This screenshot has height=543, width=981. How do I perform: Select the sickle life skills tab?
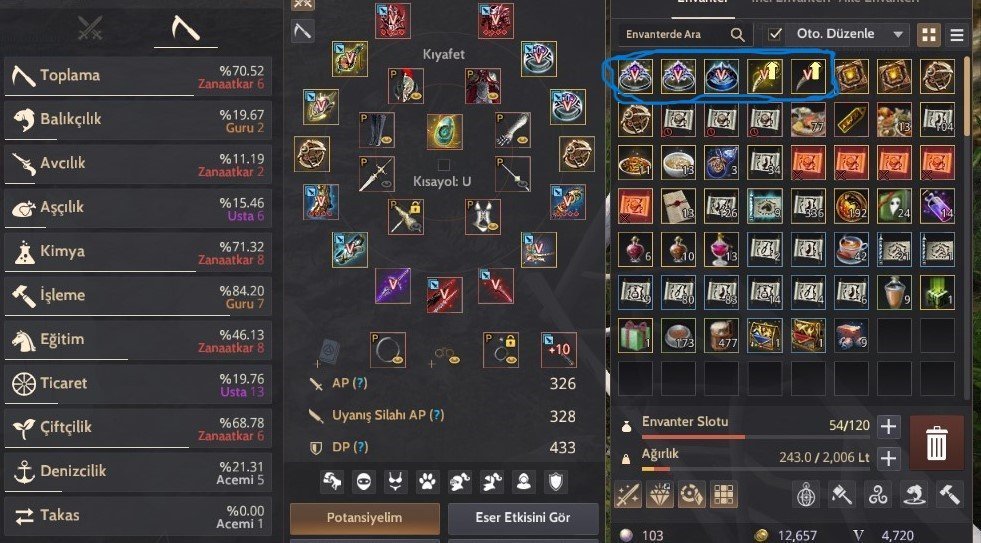click(185, 29)
